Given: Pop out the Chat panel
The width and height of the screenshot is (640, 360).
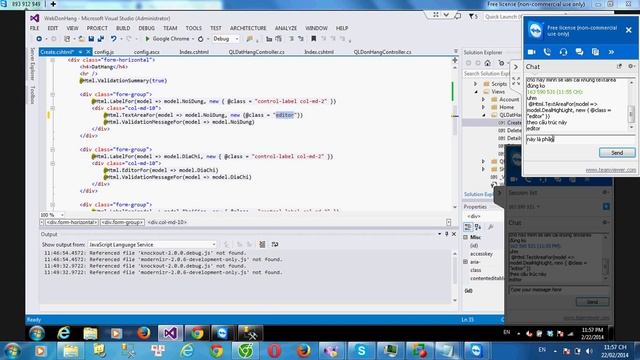Looking at the screenshot, I should (619, 66).
